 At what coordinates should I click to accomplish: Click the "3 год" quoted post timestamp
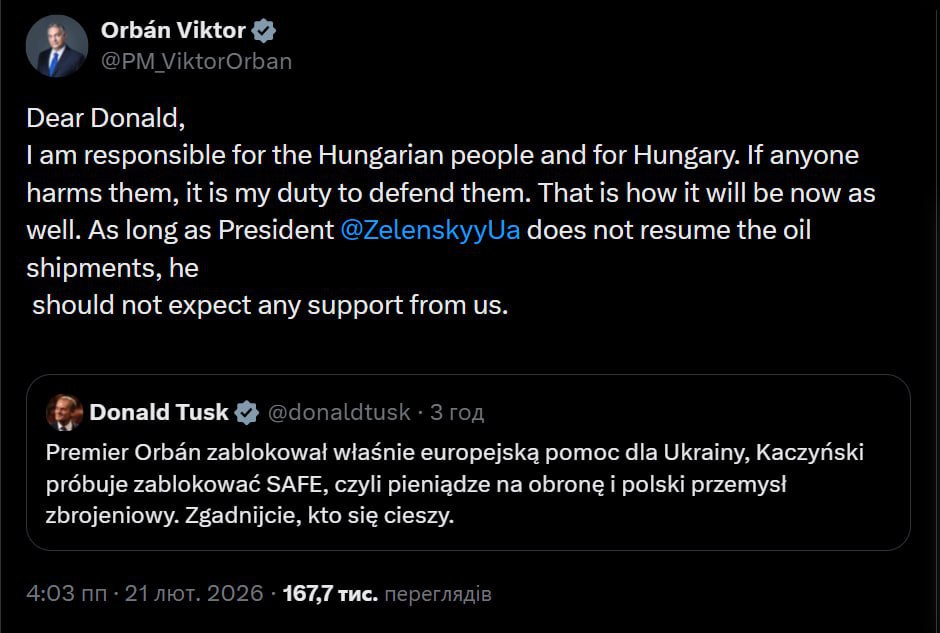(457, 412)
